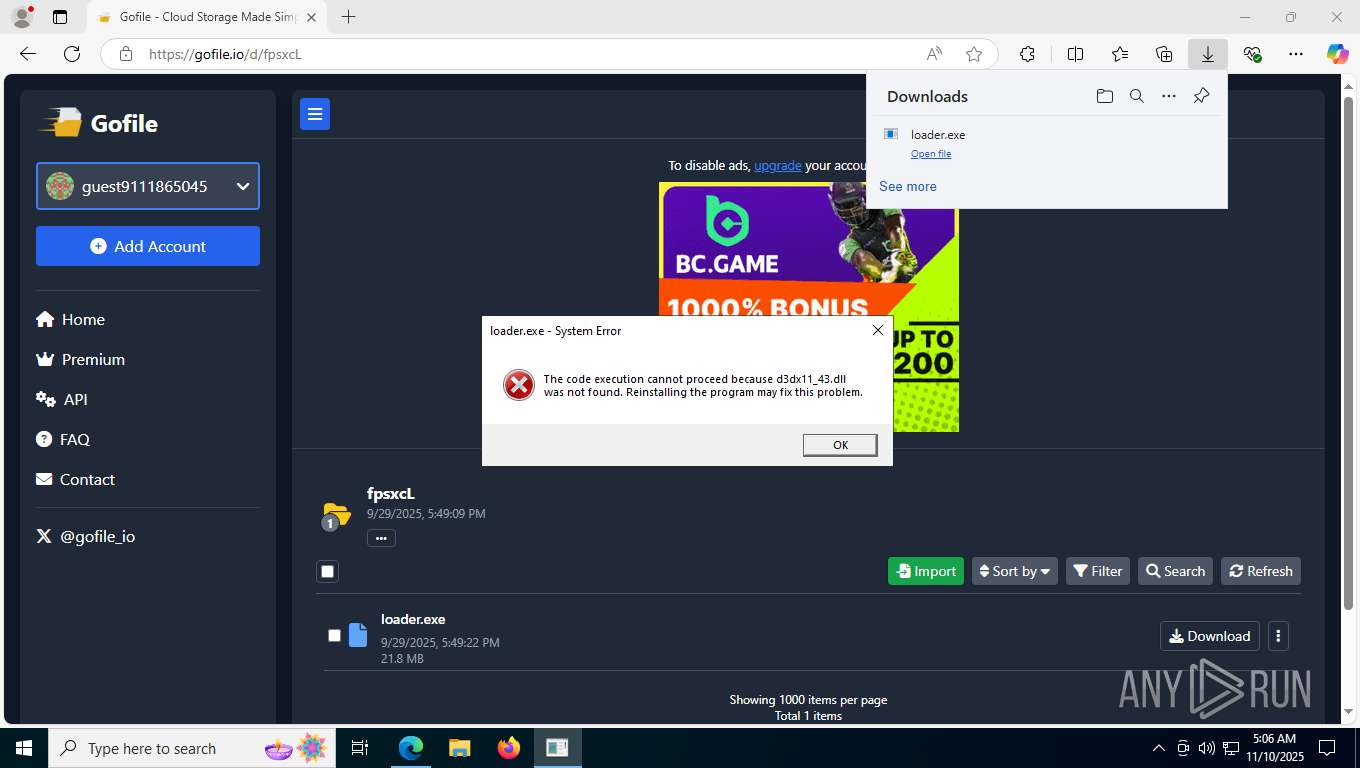Open the Filter button

[x=1098, y=571]
